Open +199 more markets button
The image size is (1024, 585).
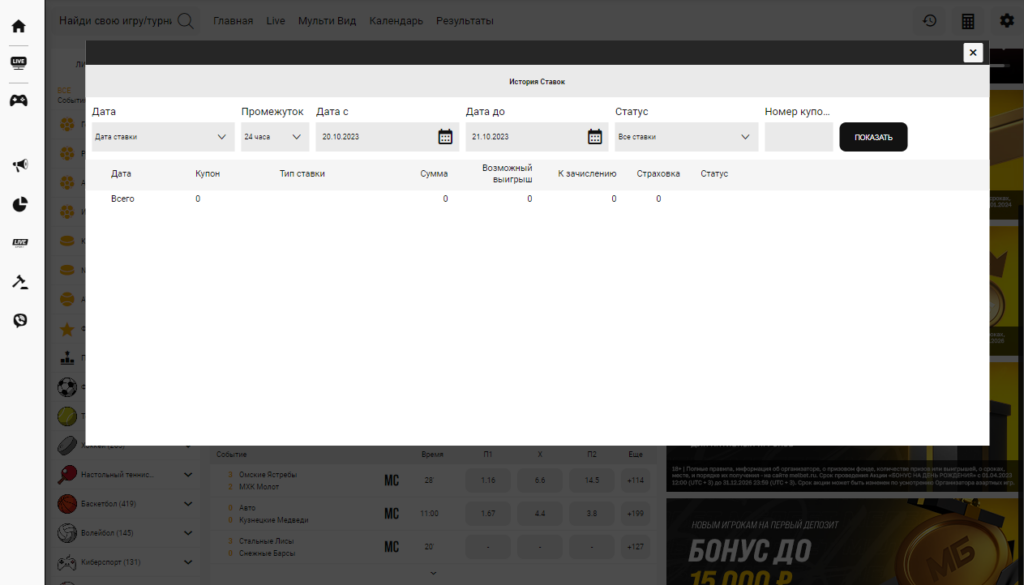635,514
